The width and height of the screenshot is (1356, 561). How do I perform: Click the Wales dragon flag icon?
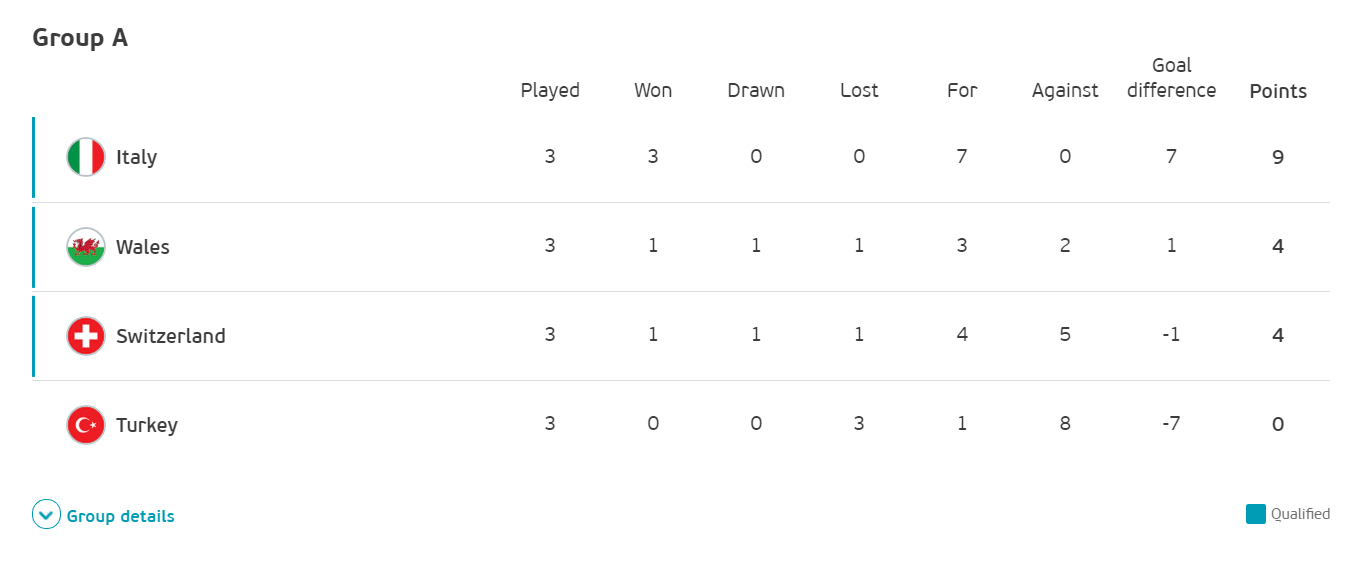click(86, 246)
